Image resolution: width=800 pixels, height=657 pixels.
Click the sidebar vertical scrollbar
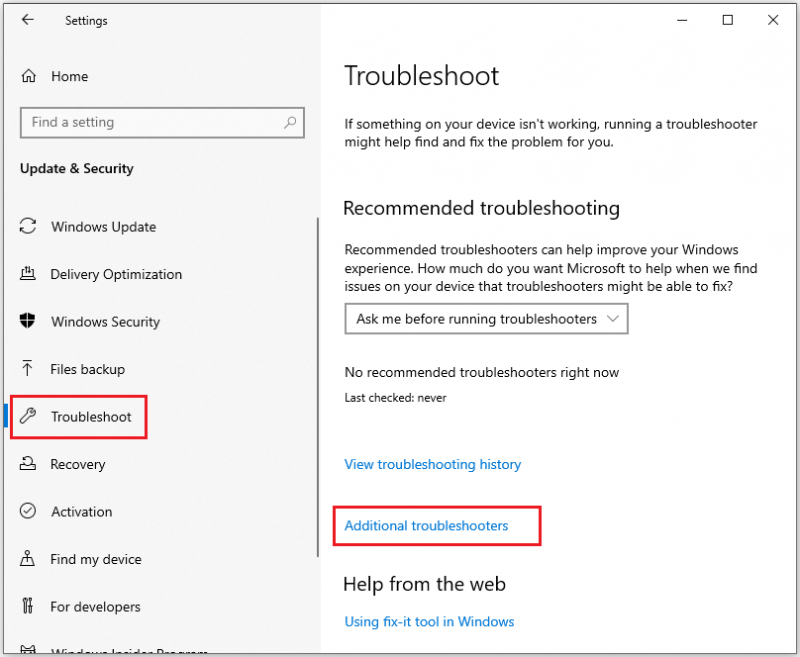point(317,388)
